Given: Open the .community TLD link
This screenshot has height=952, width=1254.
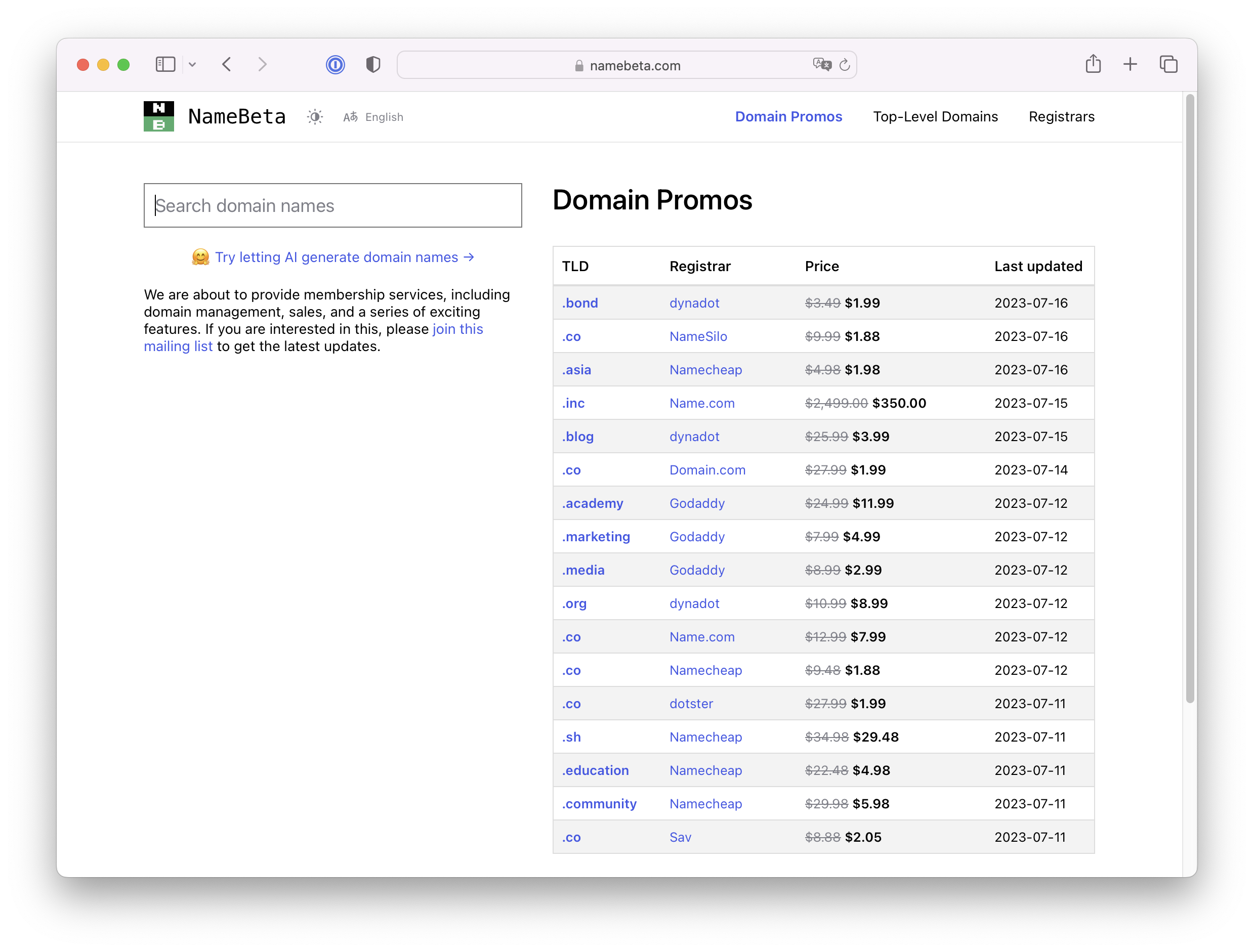Looking at the screenshot, I should pyautogui.click(x=599, y=804).
